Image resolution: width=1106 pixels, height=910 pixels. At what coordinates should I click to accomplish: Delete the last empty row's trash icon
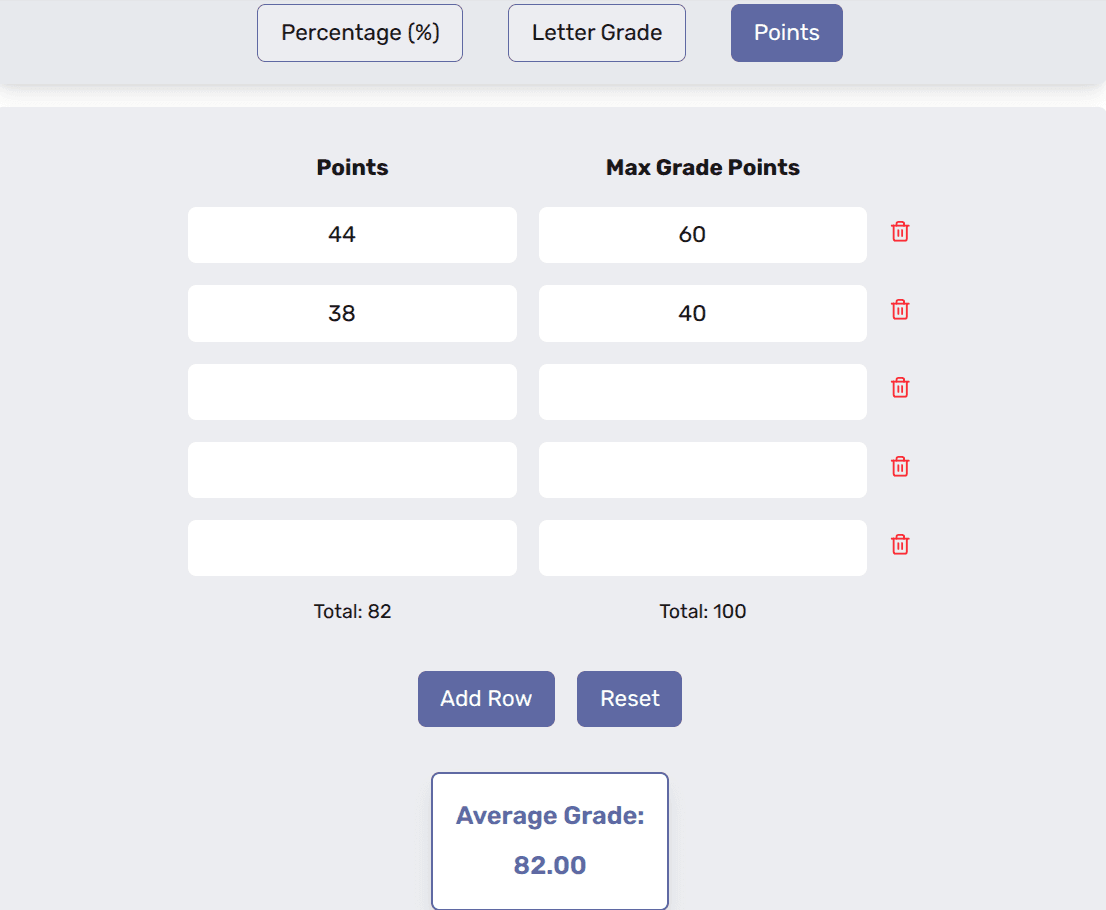click(x=899, y=545)
